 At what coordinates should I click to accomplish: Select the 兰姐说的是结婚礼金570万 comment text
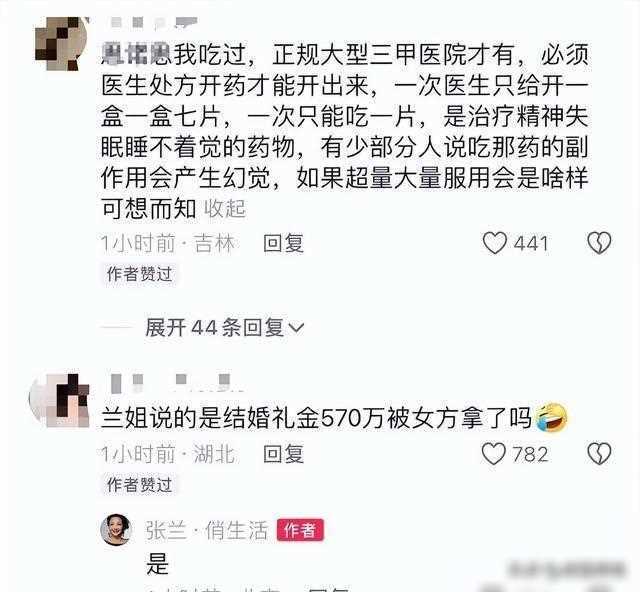(x=316, y=418)
